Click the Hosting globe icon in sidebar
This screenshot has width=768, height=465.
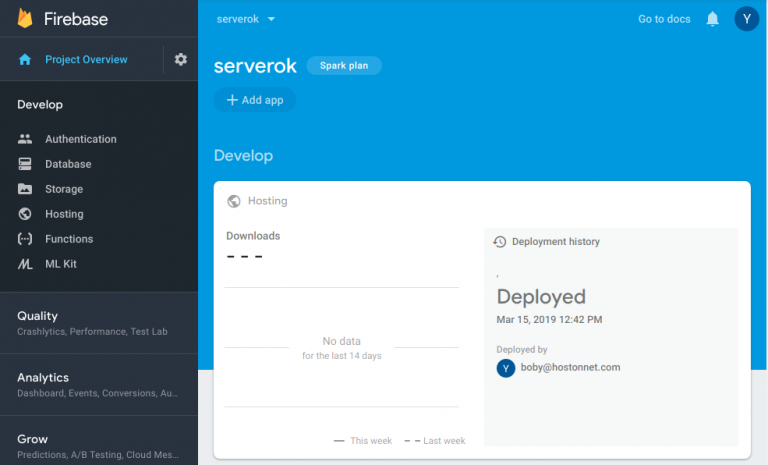[25, 214]
